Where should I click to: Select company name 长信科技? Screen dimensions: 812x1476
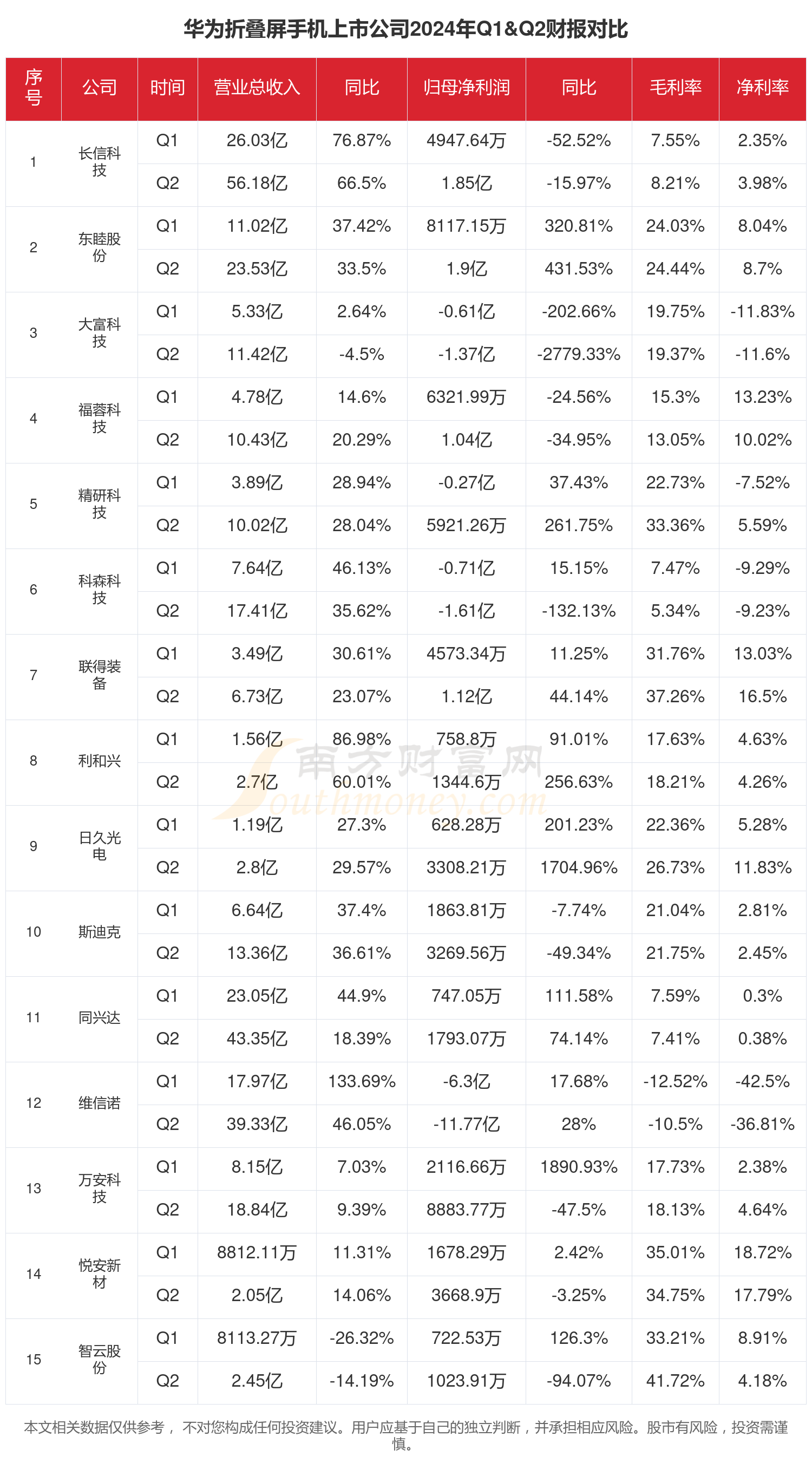tap(99, 162)
